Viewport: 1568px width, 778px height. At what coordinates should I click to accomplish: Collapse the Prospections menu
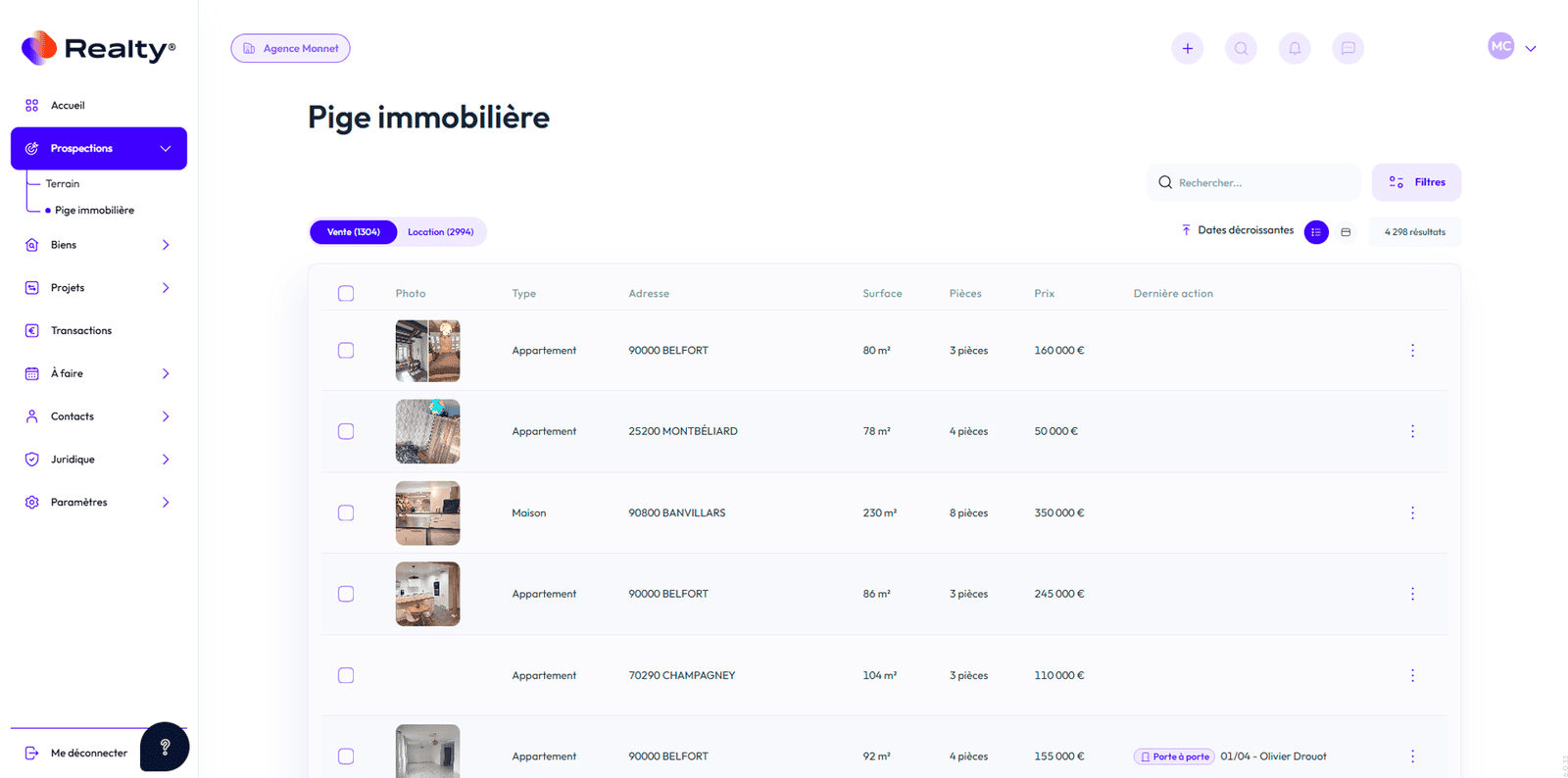[165, 149]
